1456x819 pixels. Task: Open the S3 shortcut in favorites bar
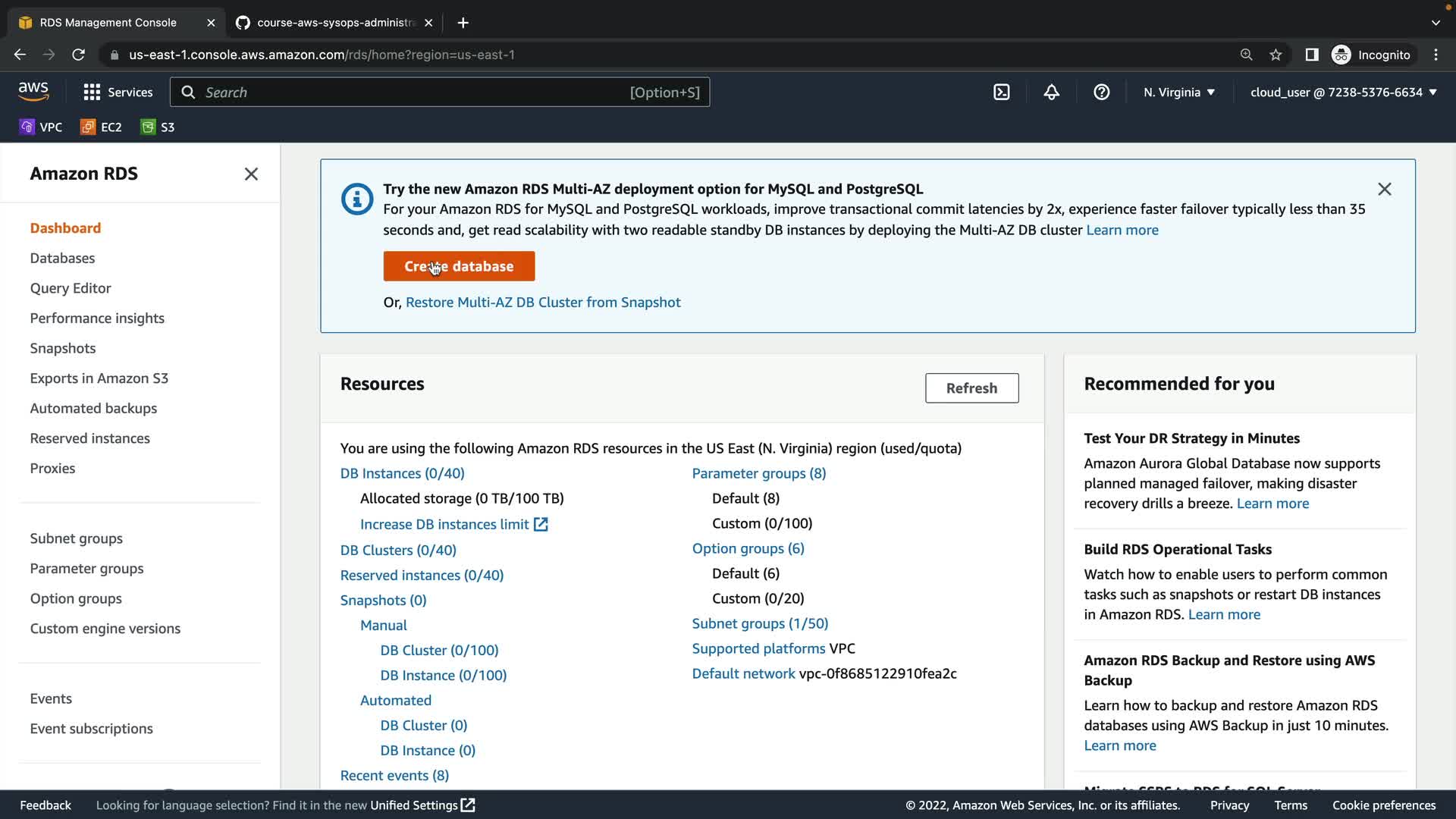point(158,127)
